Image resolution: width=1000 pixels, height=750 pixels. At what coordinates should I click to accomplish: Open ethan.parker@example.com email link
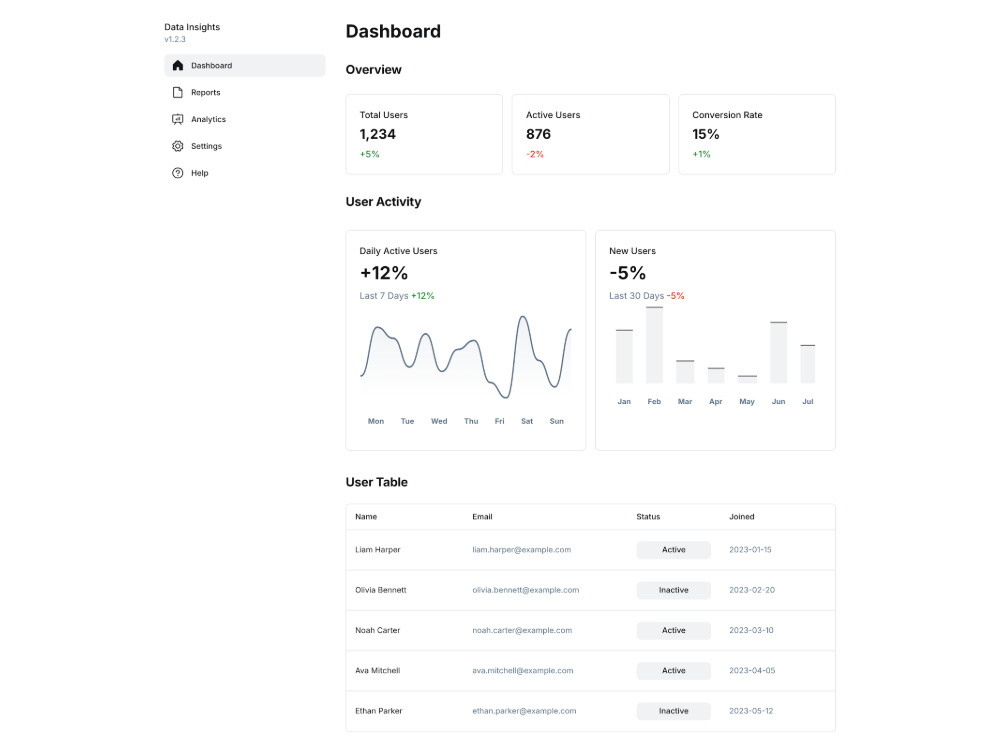524,711
